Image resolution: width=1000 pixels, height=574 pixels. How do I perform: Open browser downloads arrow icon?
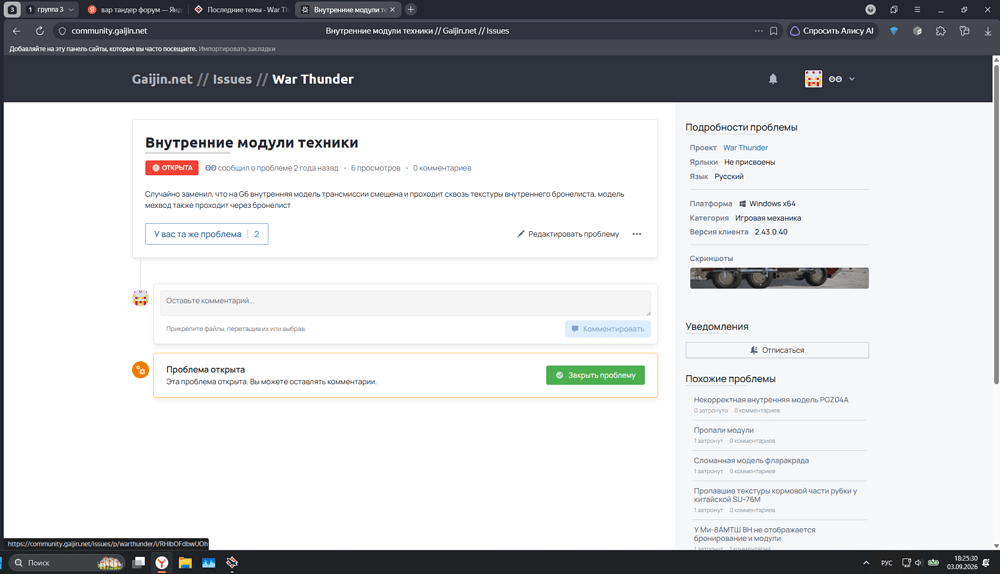point(987,31)
